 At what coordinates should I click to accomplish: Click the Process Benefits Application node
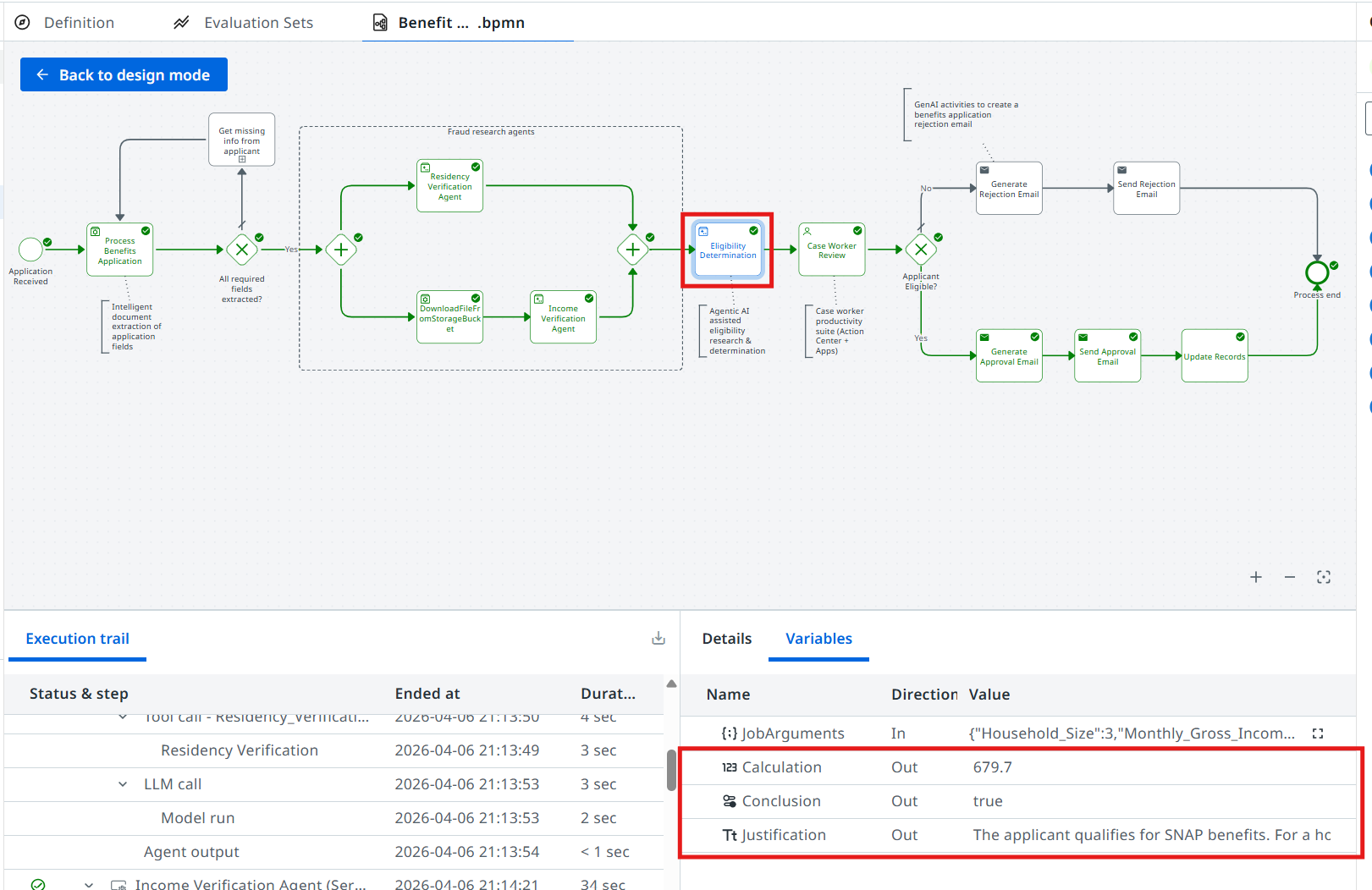click(x=120, y=250)
